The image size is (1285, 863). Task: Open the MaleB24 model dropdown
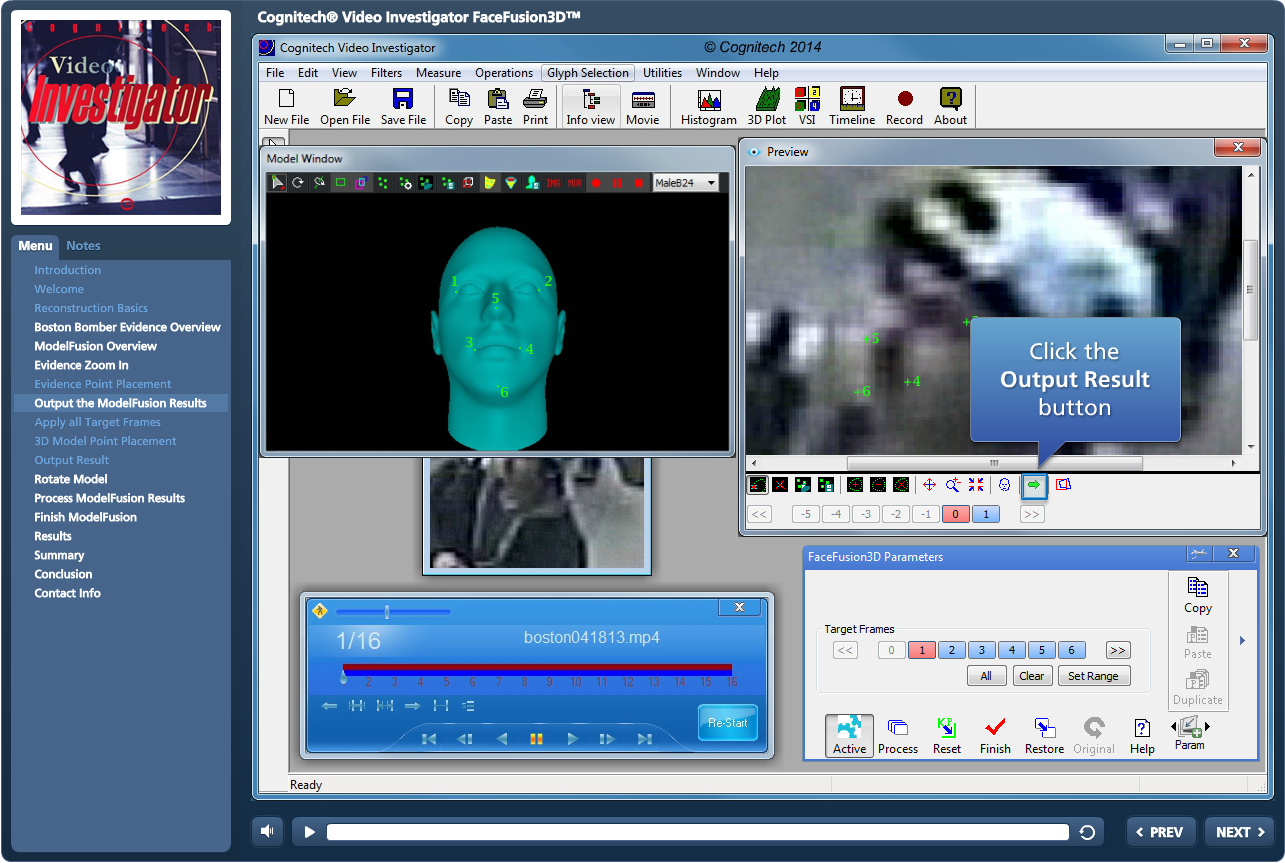point(685,183)
